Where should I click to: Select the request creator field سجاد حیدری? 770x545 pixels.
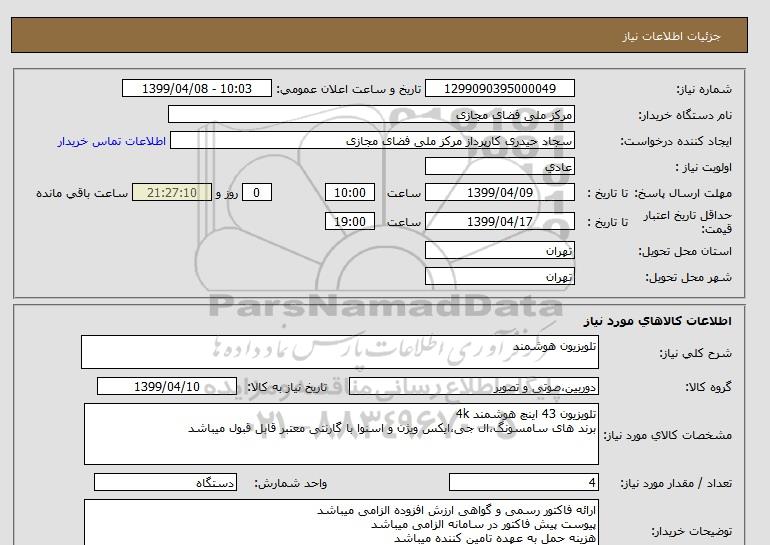[x=372, y=140]
